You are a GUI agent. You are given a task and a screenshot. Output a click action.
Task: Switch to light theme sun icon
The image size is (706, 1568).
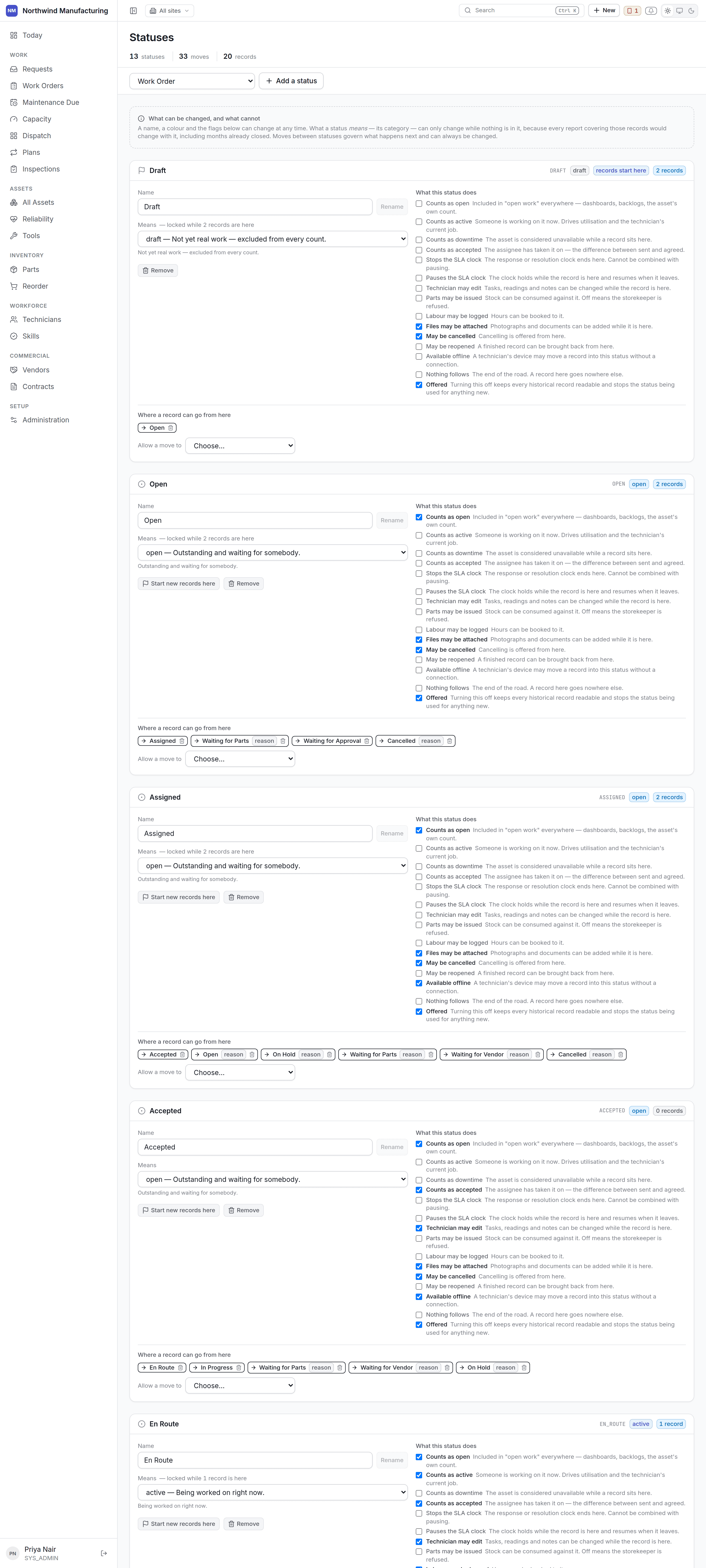tap(668, 10)
